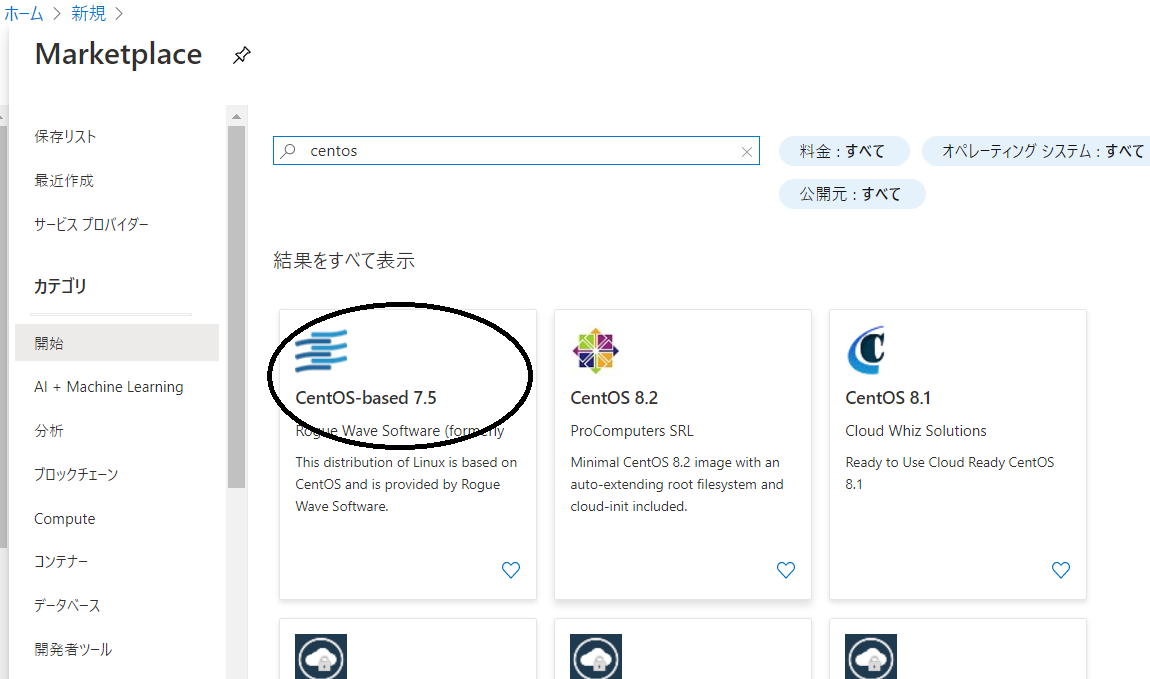Favorite the CentOS-based 7.5 offer
The height and width of the screenshot is (679, 1150).
click(510, 570)
